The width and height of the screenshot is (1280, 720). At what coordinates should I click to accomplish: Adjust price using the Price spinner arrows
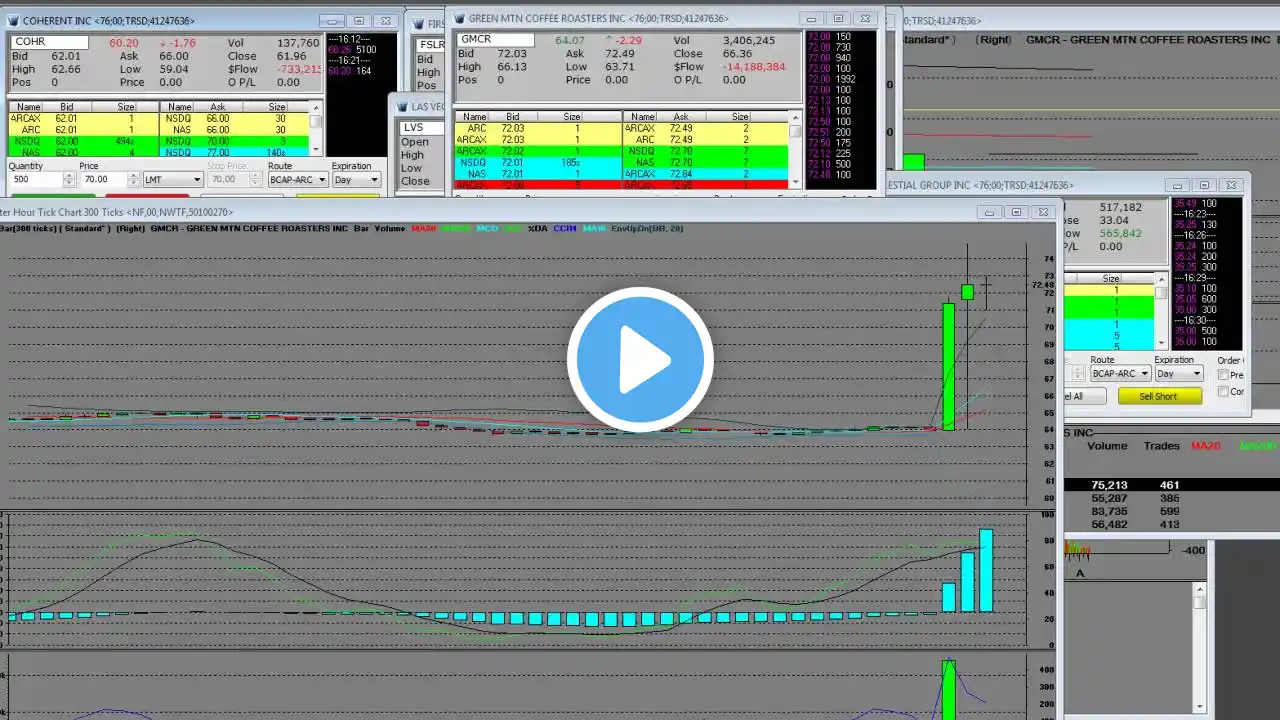point(136,180)
